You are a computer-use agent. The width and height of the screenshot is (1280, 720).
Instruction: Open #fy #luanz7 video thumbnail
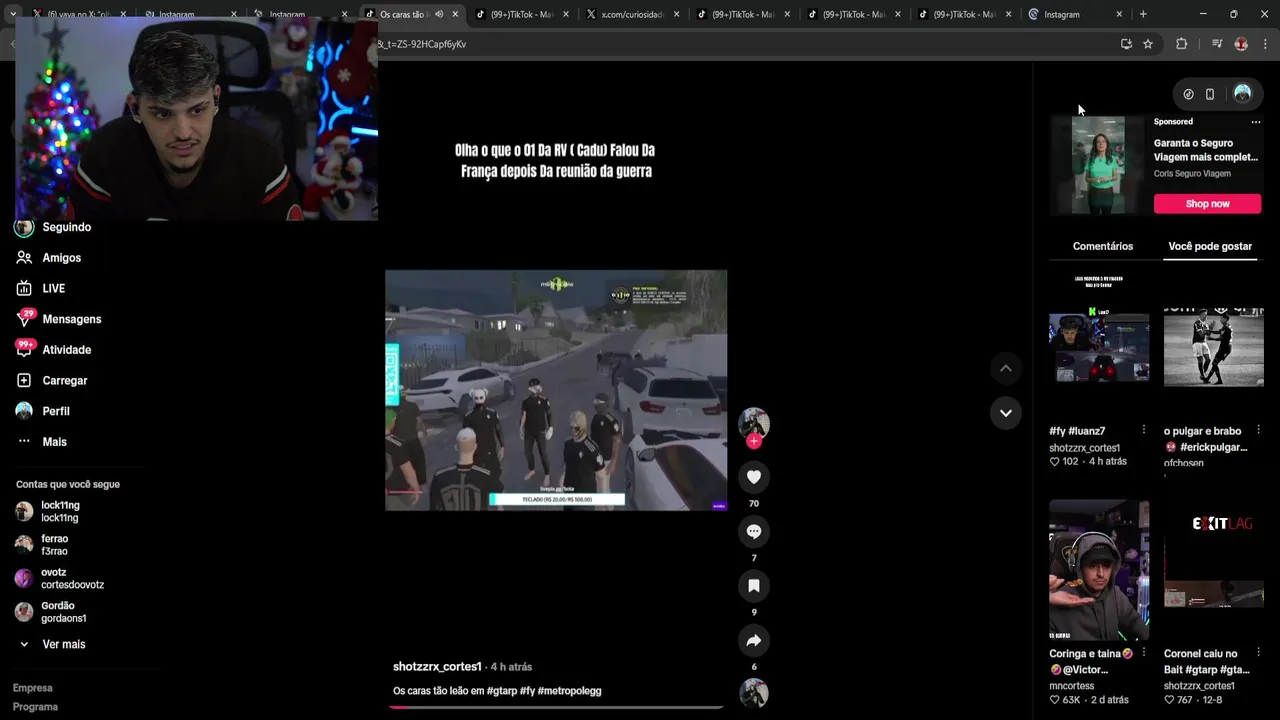click(1099, 345)
